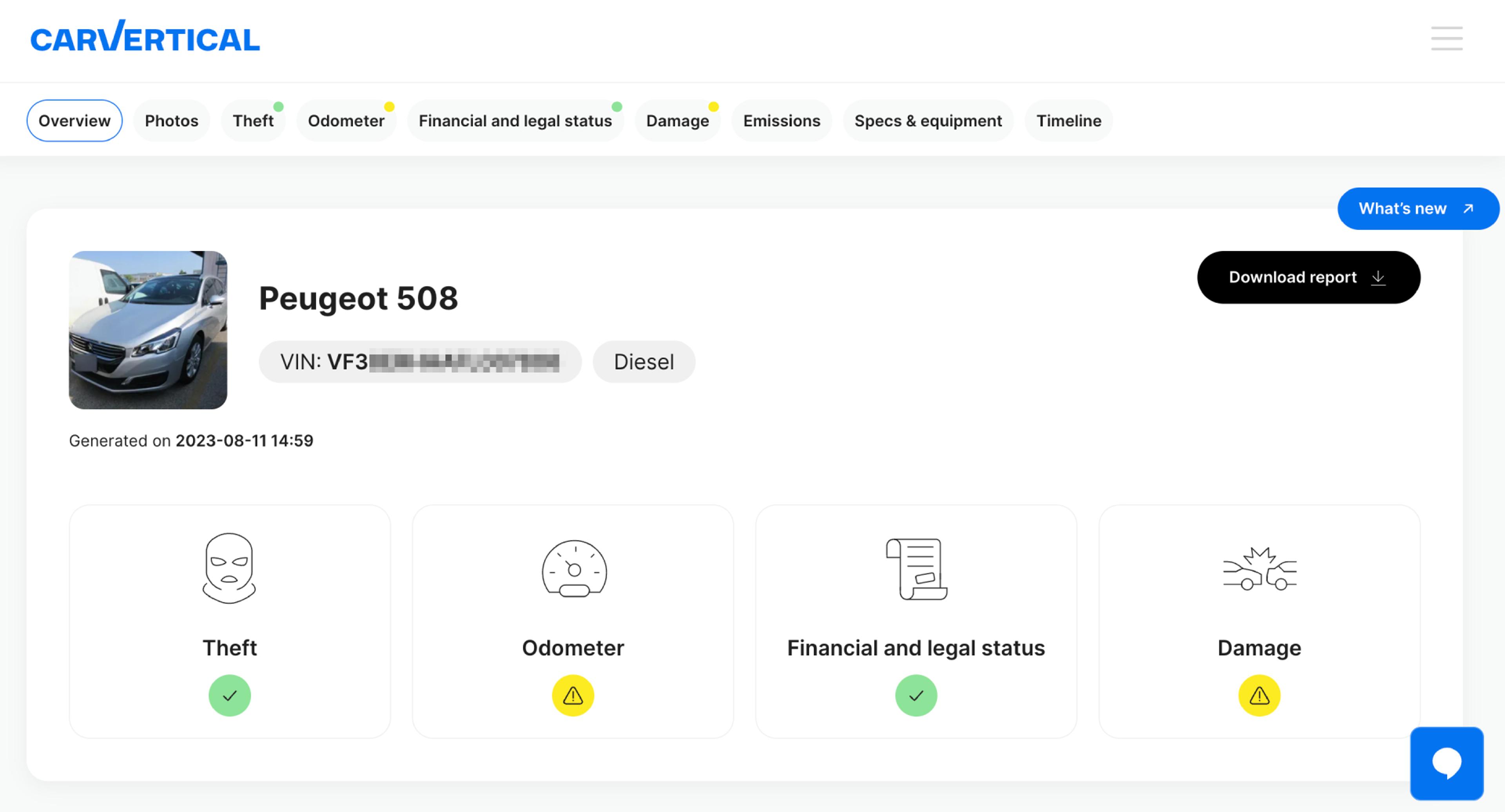Select the Emissions tab

pyautogui.click(x=781, y=121)
